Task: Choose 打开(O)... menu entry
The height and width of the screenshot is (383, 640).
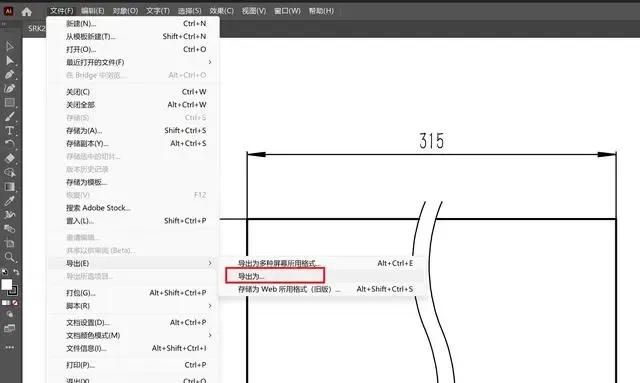Action: pos(134,49)
